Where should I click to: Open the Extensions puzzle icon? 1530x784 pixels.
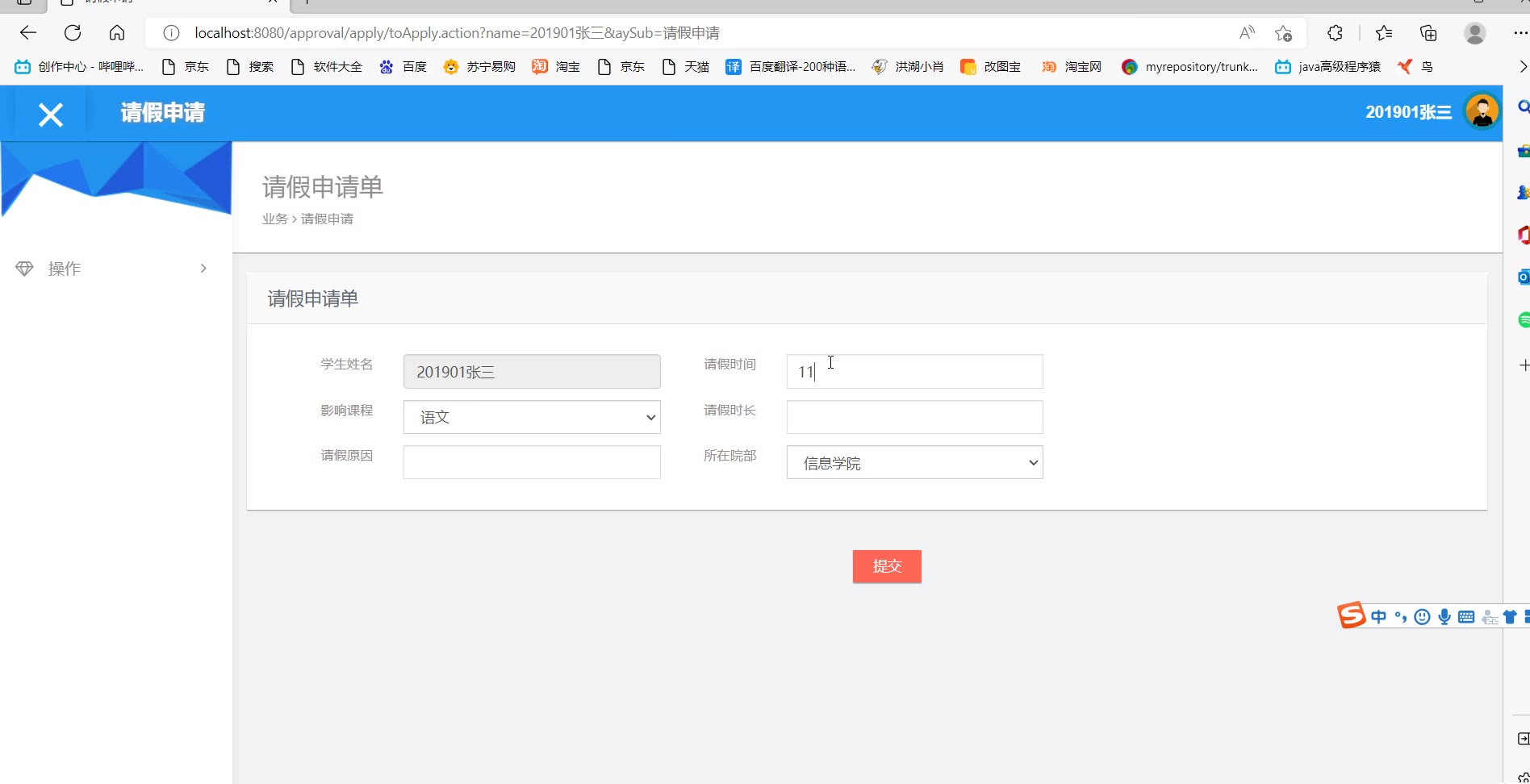pos(1335,33)
